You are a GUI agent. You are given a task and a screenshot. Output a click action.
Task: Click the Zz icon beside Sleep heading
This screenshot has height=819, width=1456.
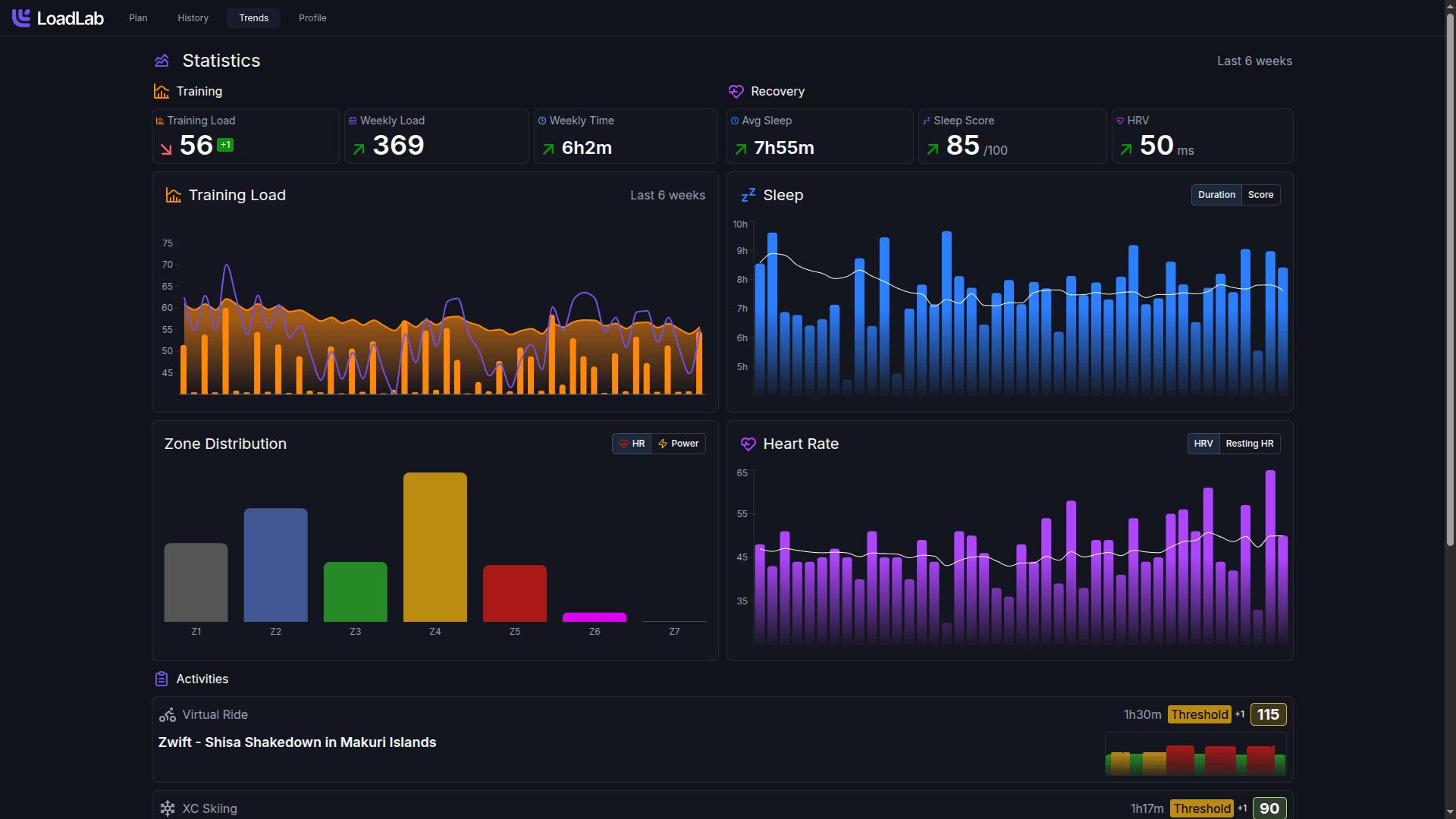tap(748, 194)
